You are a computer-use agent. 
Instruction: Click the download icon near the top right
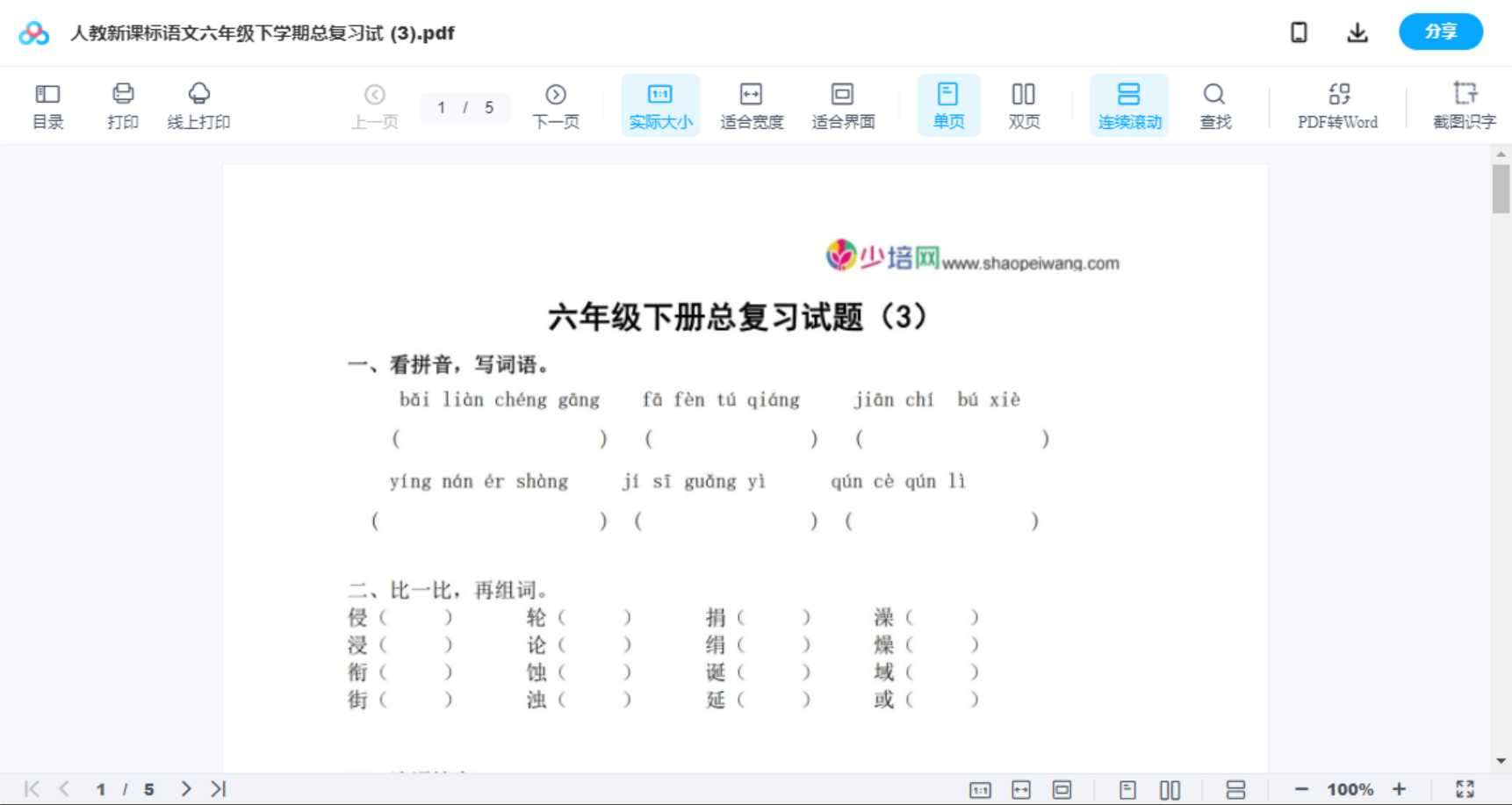(x=1357, y=32)
